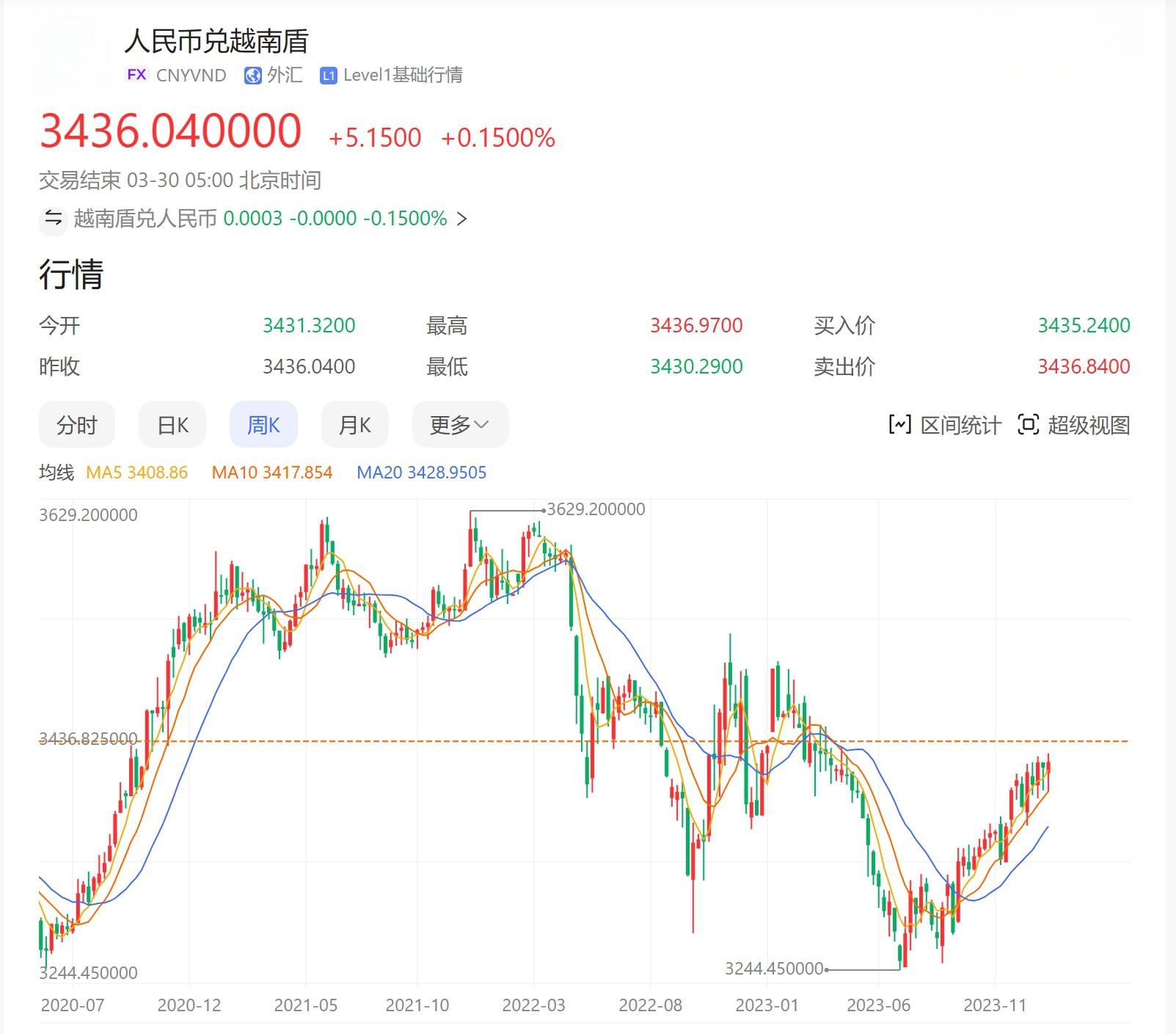Click the 2023-01 date axis label
This screenshot has width=1176, height=1034.
767,1005
